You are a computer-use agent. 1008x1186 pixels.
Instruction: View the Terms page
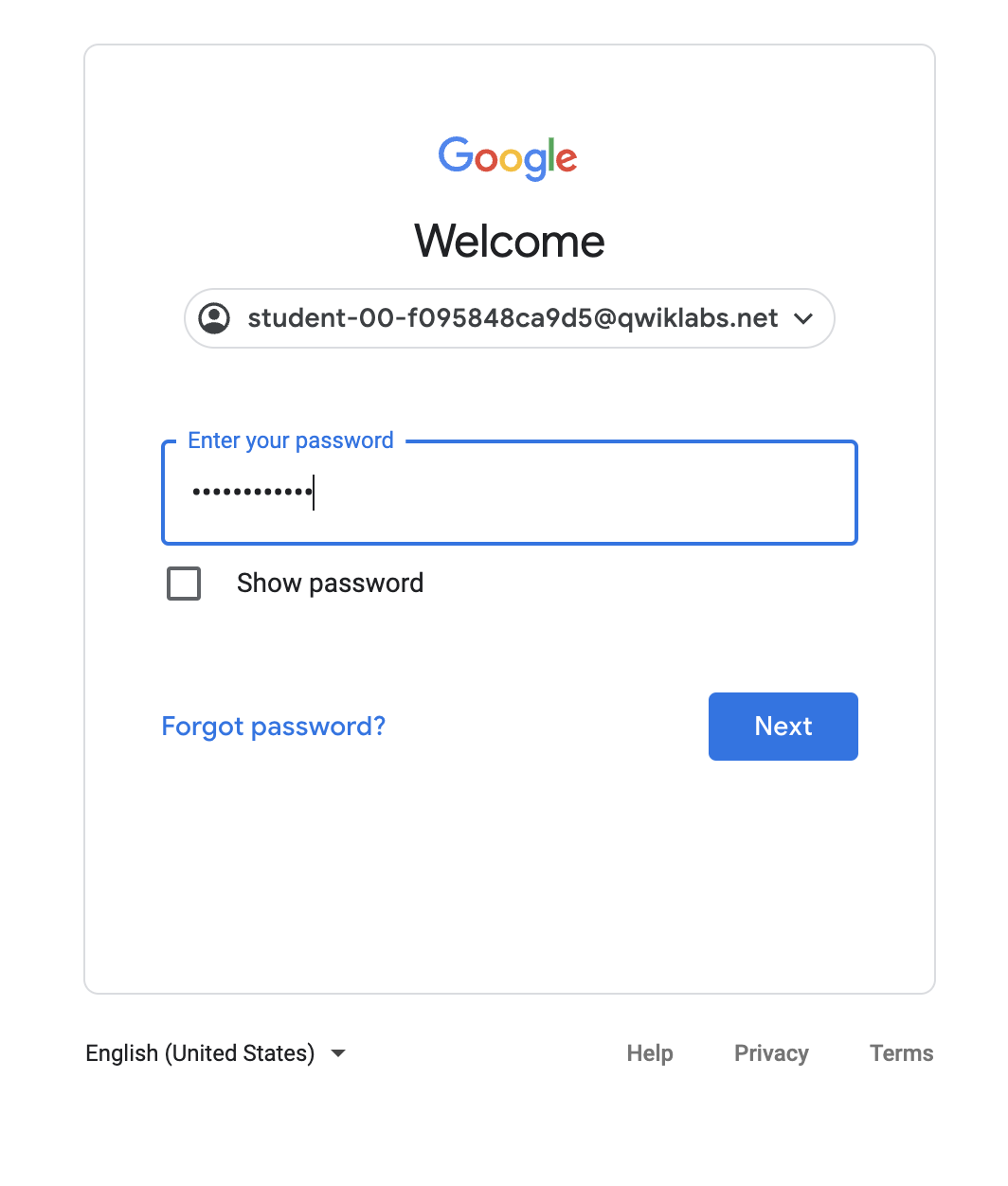click(900, 1052)
